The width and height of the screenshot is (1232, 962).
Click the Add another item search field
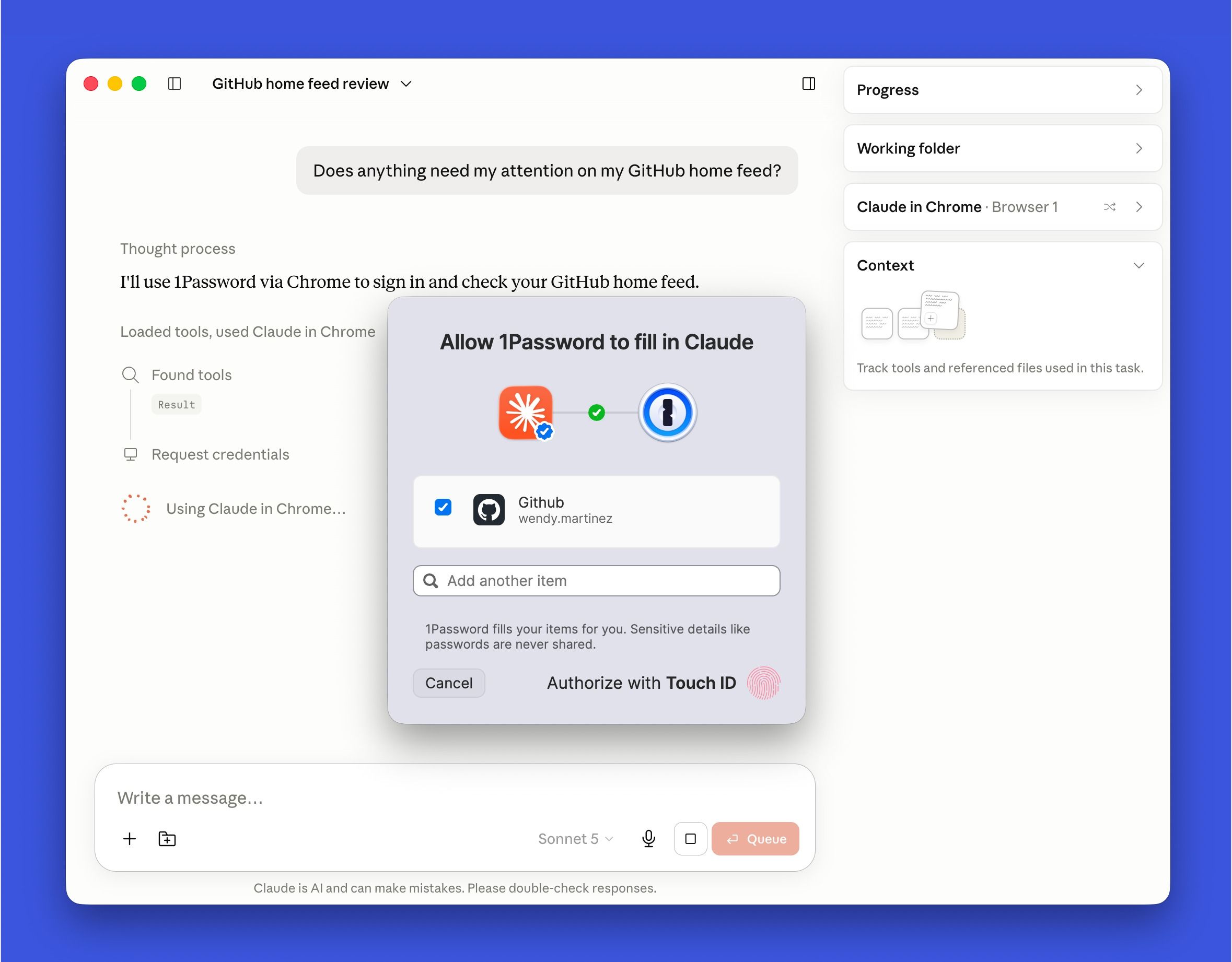pyautogui.click(x=596, y=581)
